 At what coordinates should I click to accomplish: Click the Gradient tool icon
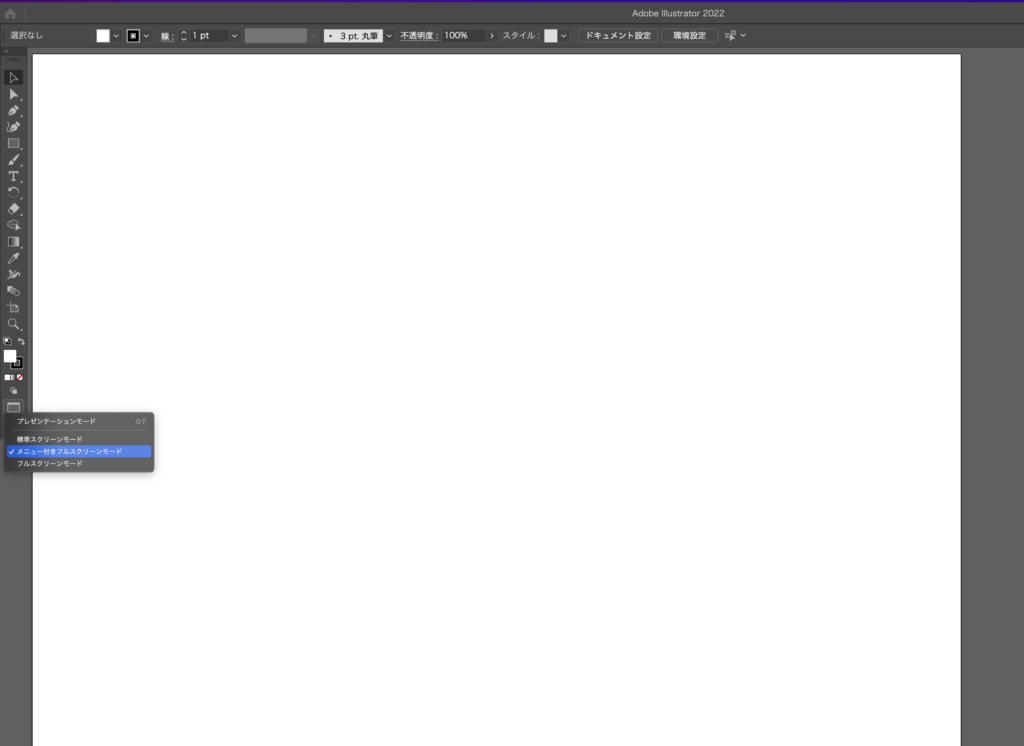coord(14,242)
